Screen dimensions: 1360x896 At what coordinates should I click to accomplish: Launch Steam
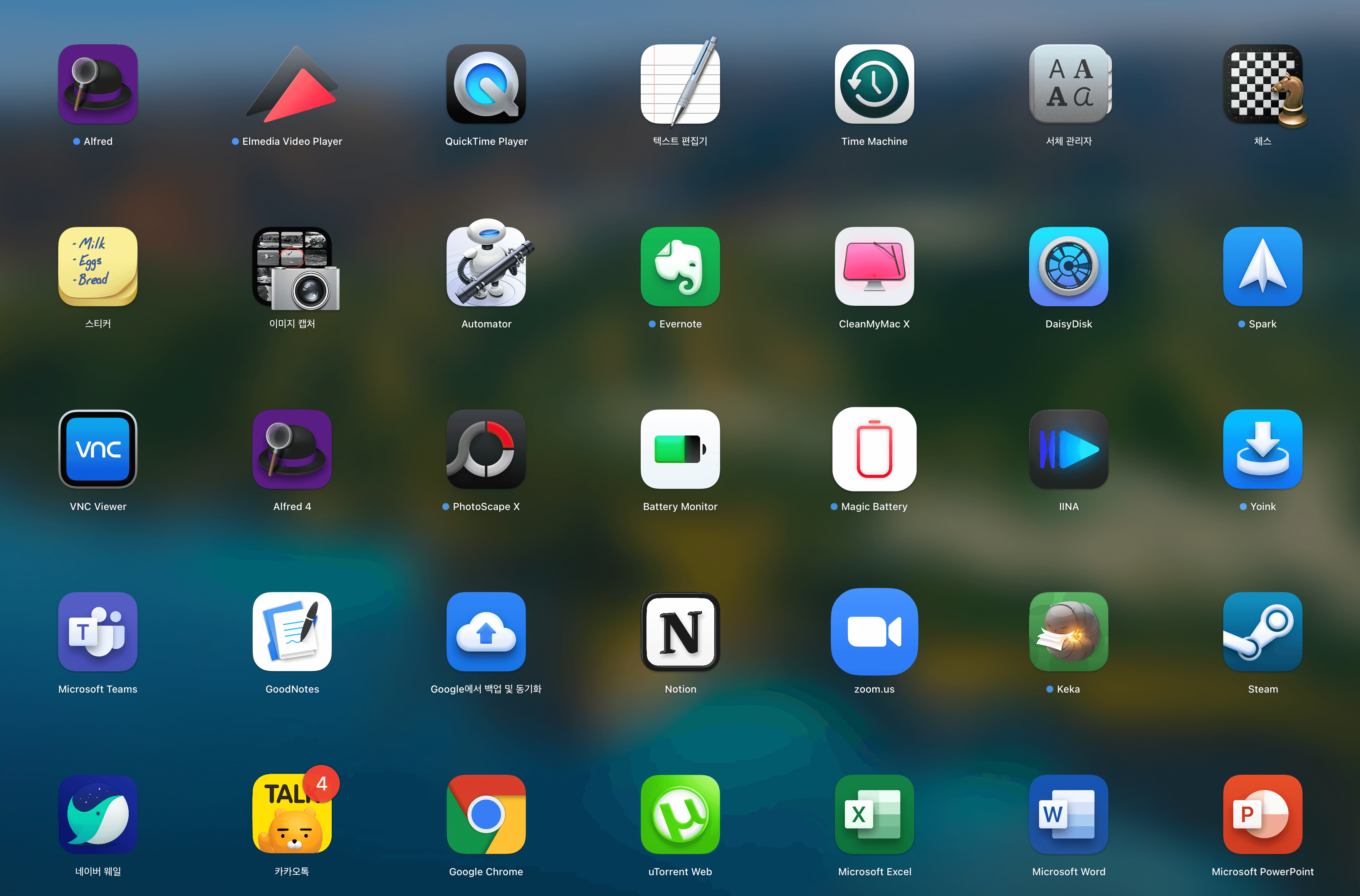click(1262, 631)
